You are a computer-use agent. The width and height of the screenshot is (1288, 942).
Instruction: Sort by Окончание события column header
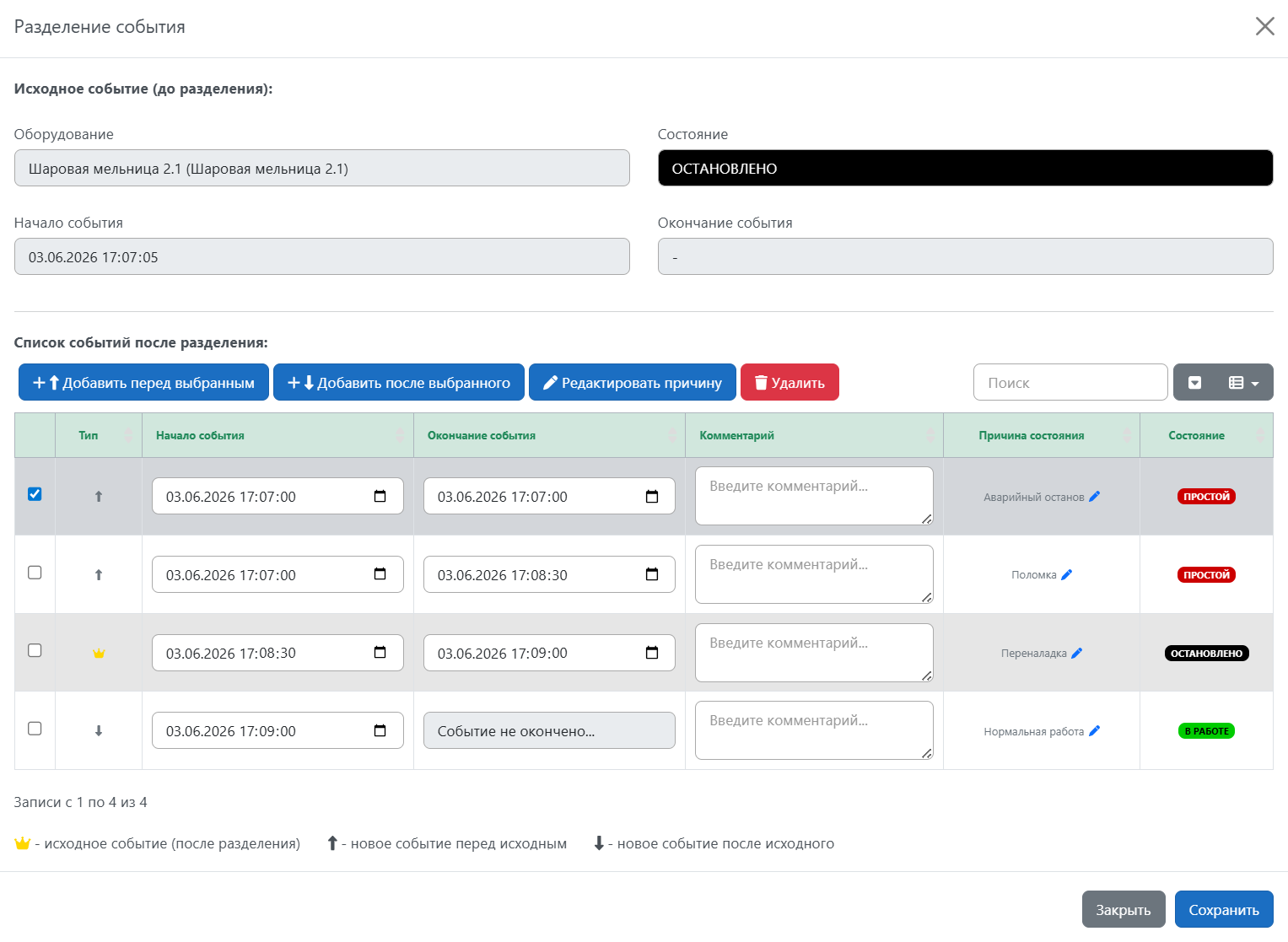coord(549,435)
